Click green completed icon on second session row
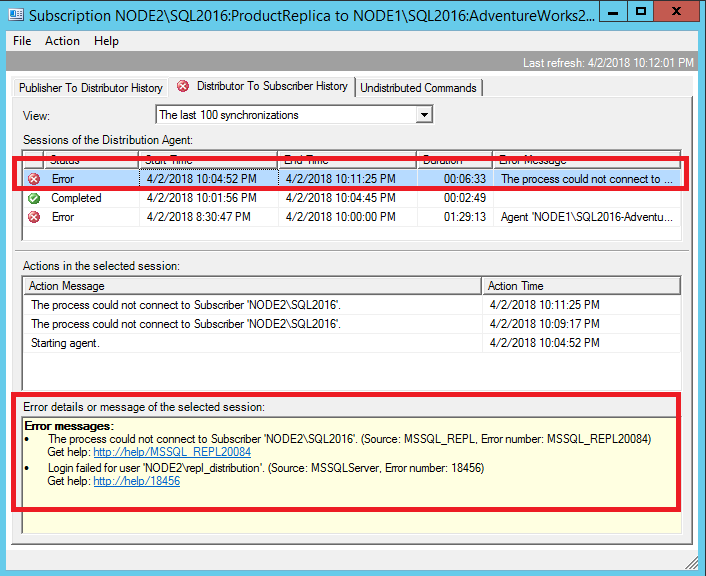This screenshot has width=706, height=576. [34, 198]
